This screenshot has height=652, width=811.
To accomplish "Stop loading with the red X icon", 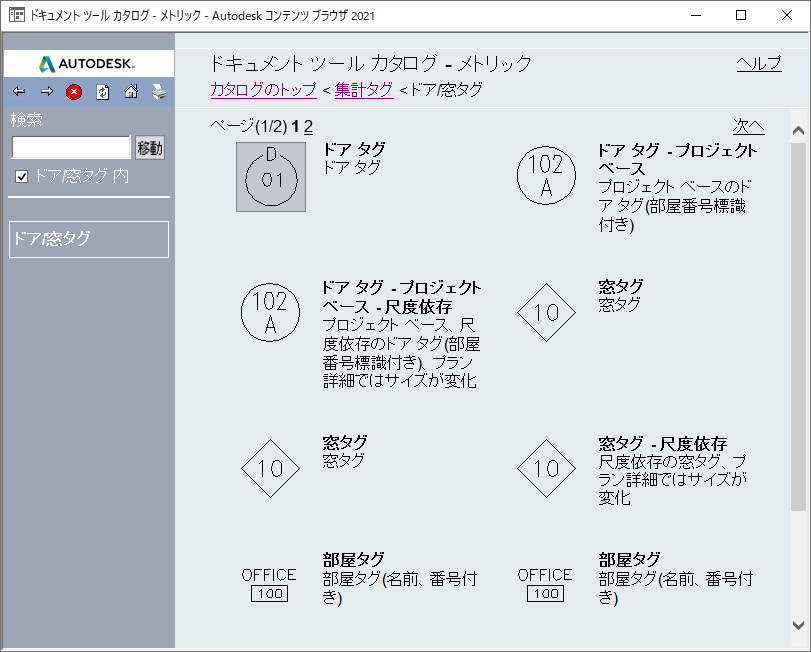I will click(x=74, y=92).
